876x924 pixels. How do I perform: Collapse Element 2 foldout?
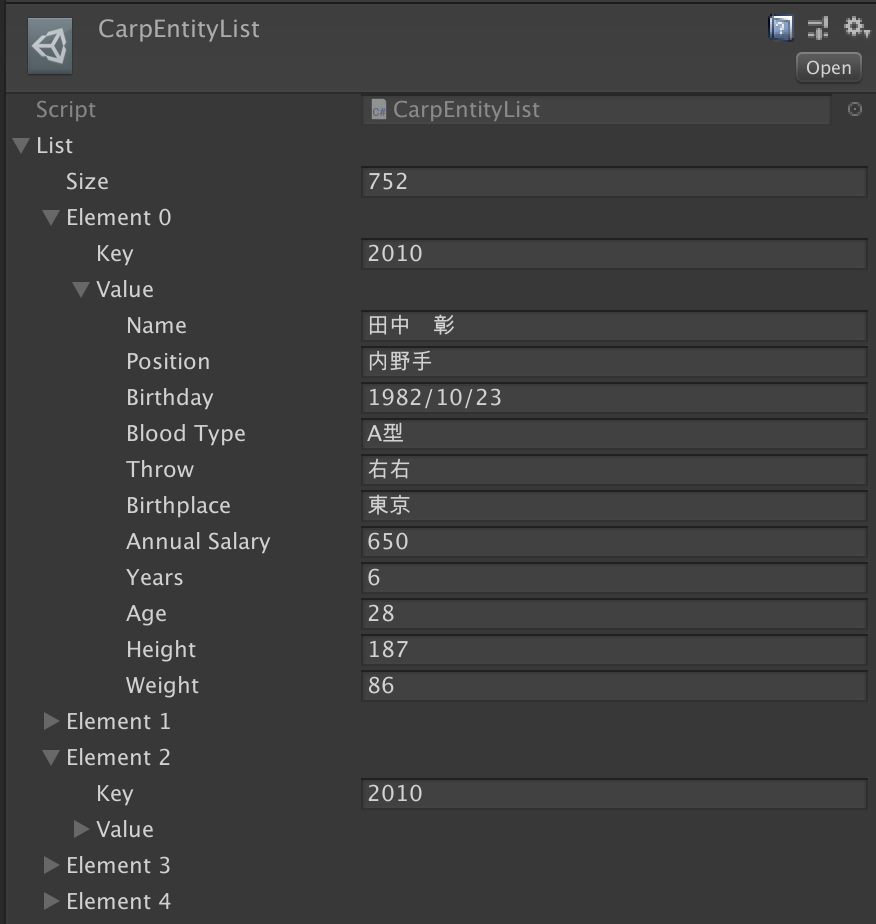51,757
